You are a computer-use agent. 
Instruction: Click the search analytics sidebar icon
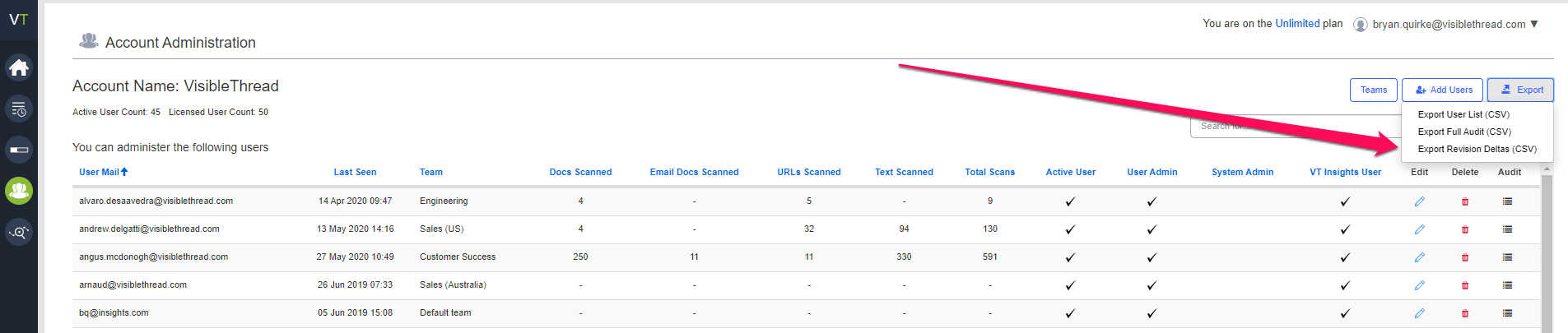pyautogui.click(x=19, y=233)
